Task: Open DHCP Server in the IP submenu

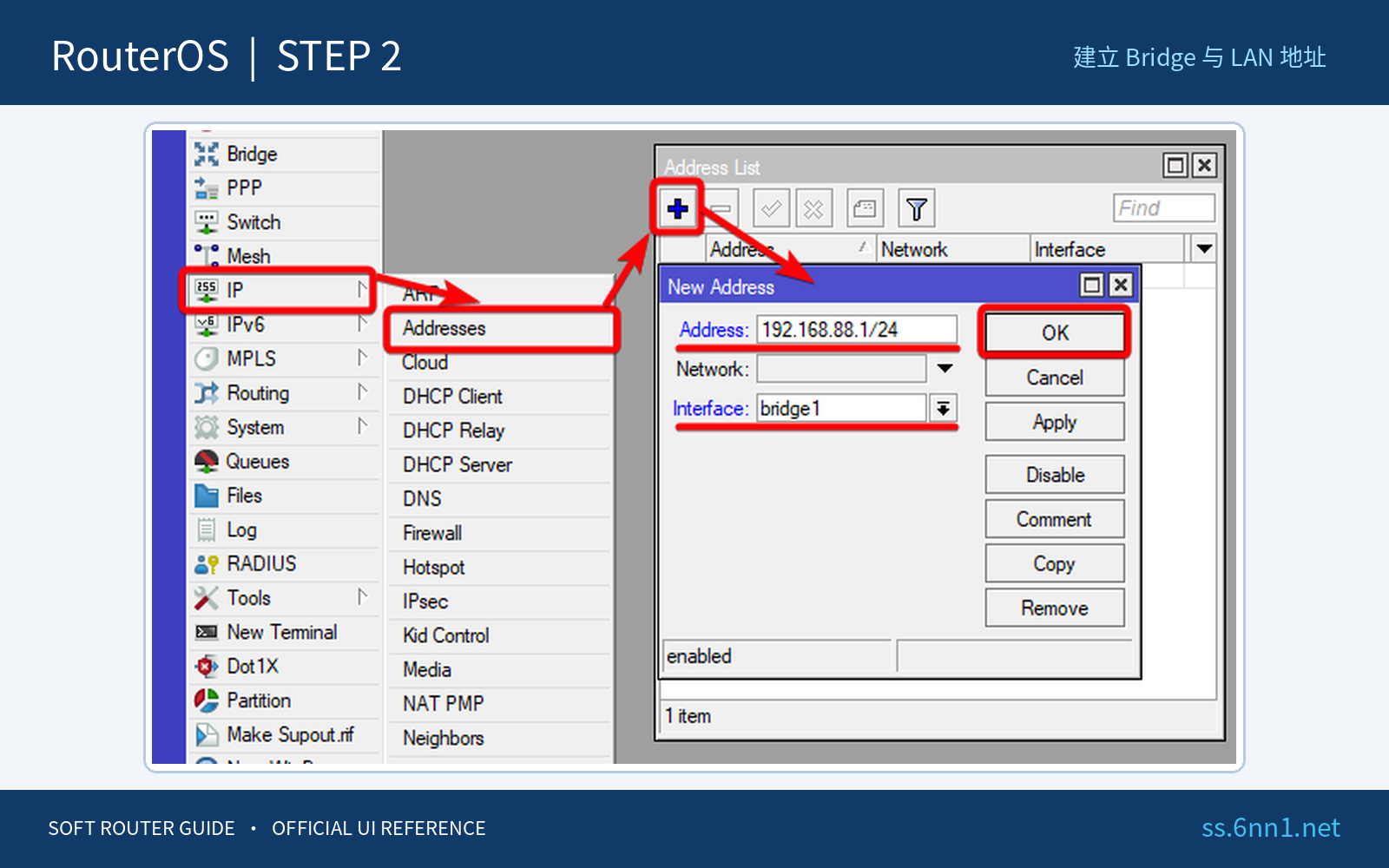Action: 499,465
